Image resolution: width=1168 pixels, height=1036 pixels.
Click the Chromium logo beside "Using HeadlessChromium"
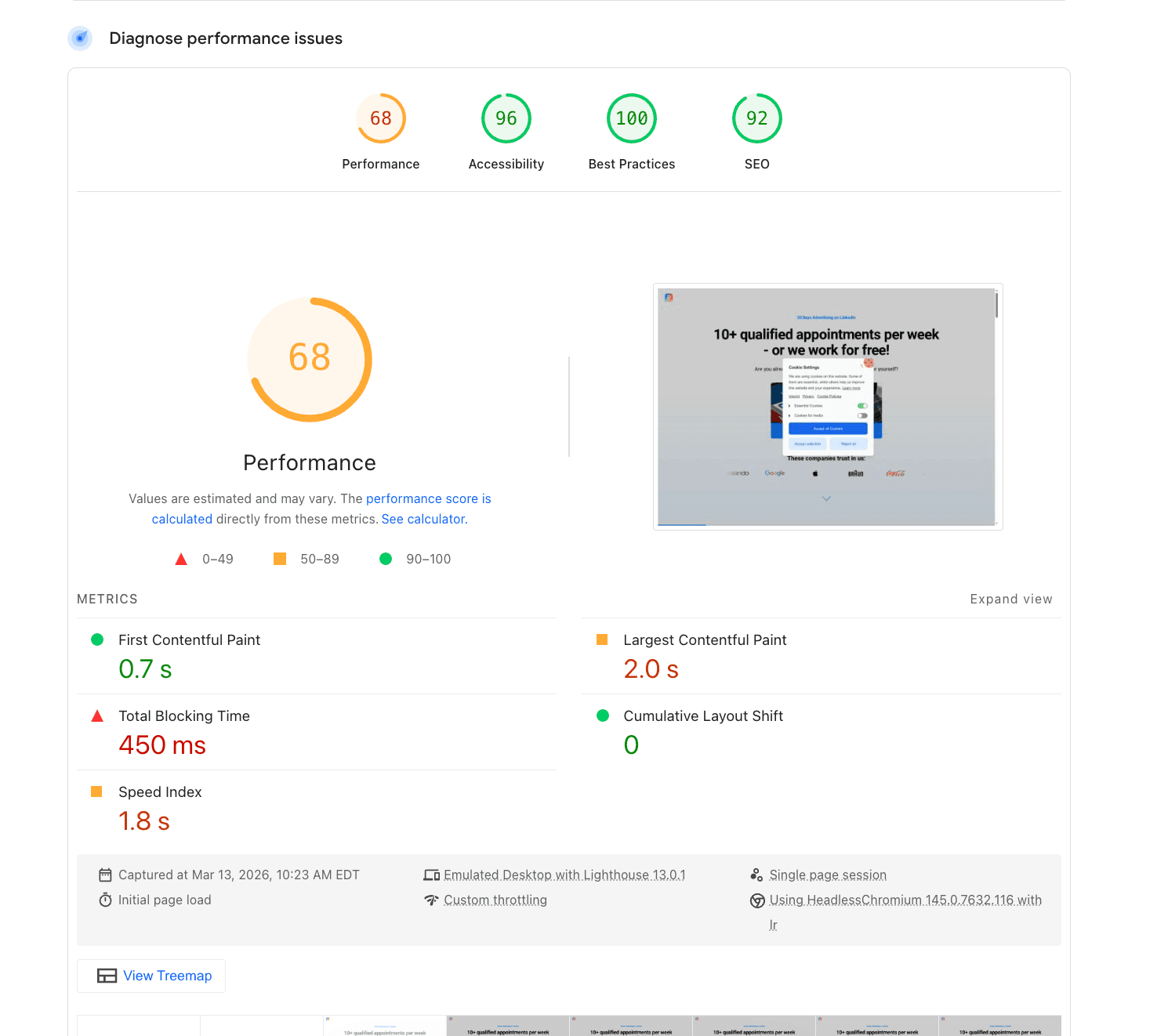click(x=757, y=900)
